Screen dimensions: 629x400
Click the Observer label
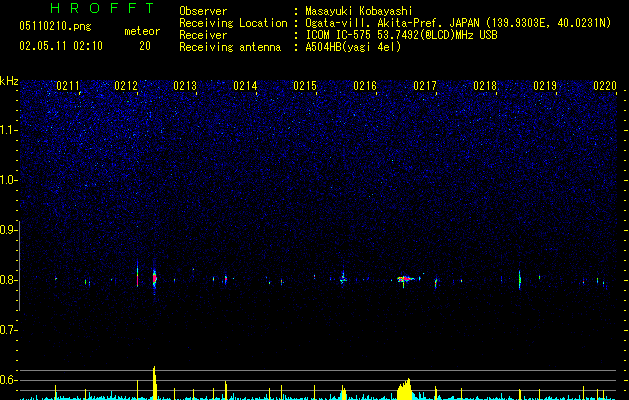pyautogui.click(x=203, y=11)
